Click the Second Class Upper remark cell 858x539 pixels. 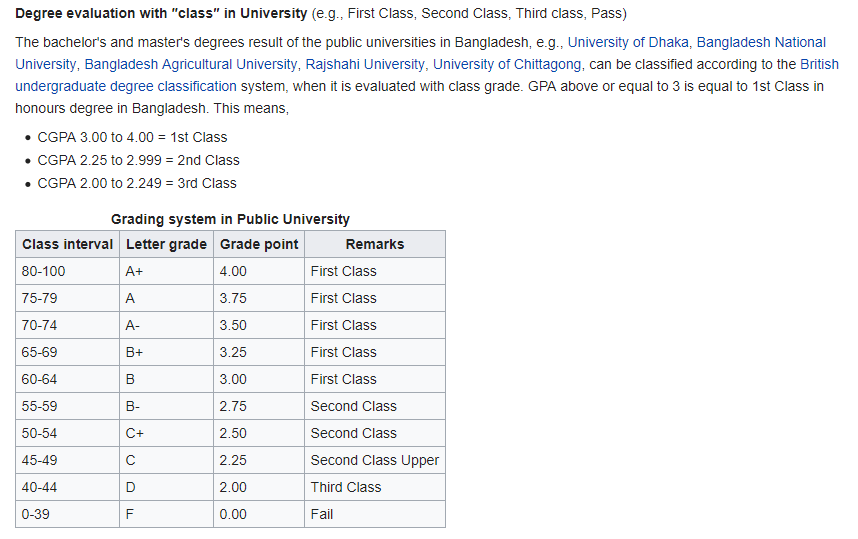pyautogui.click(x=375, y=460)
